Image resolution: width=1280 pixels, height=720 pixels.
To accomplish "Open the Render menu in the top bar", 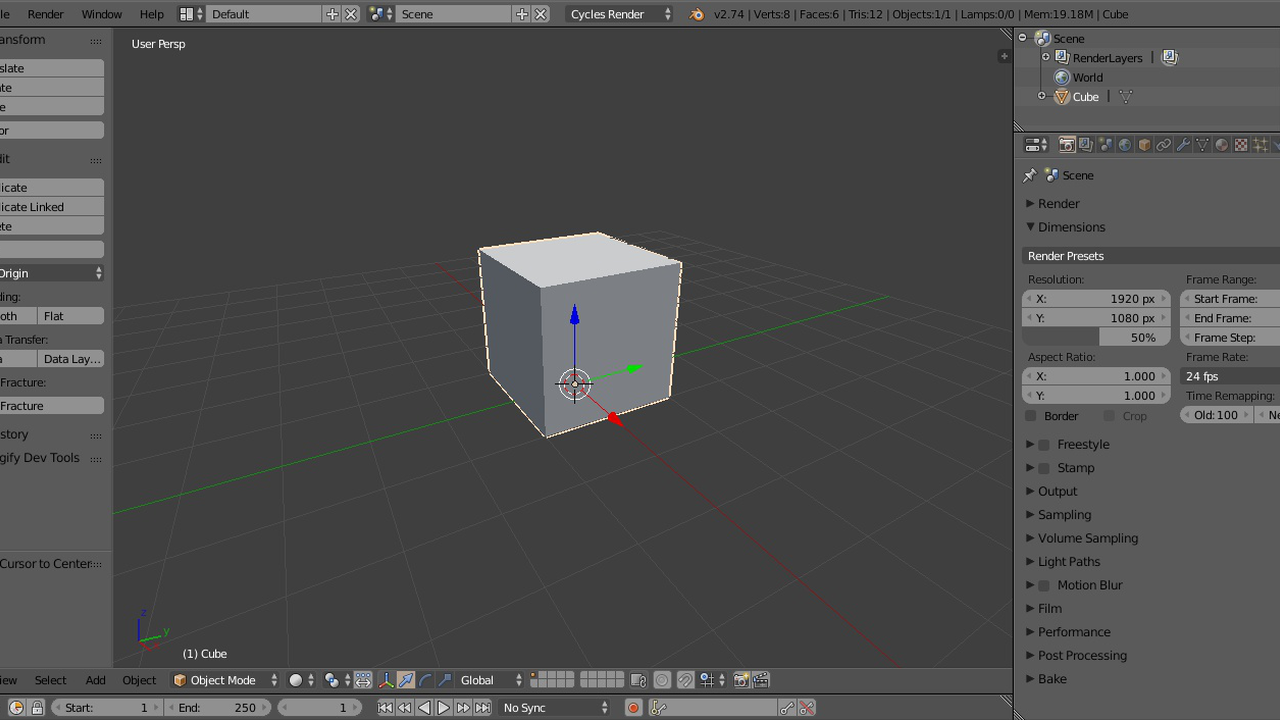I will tap(44, 13).
